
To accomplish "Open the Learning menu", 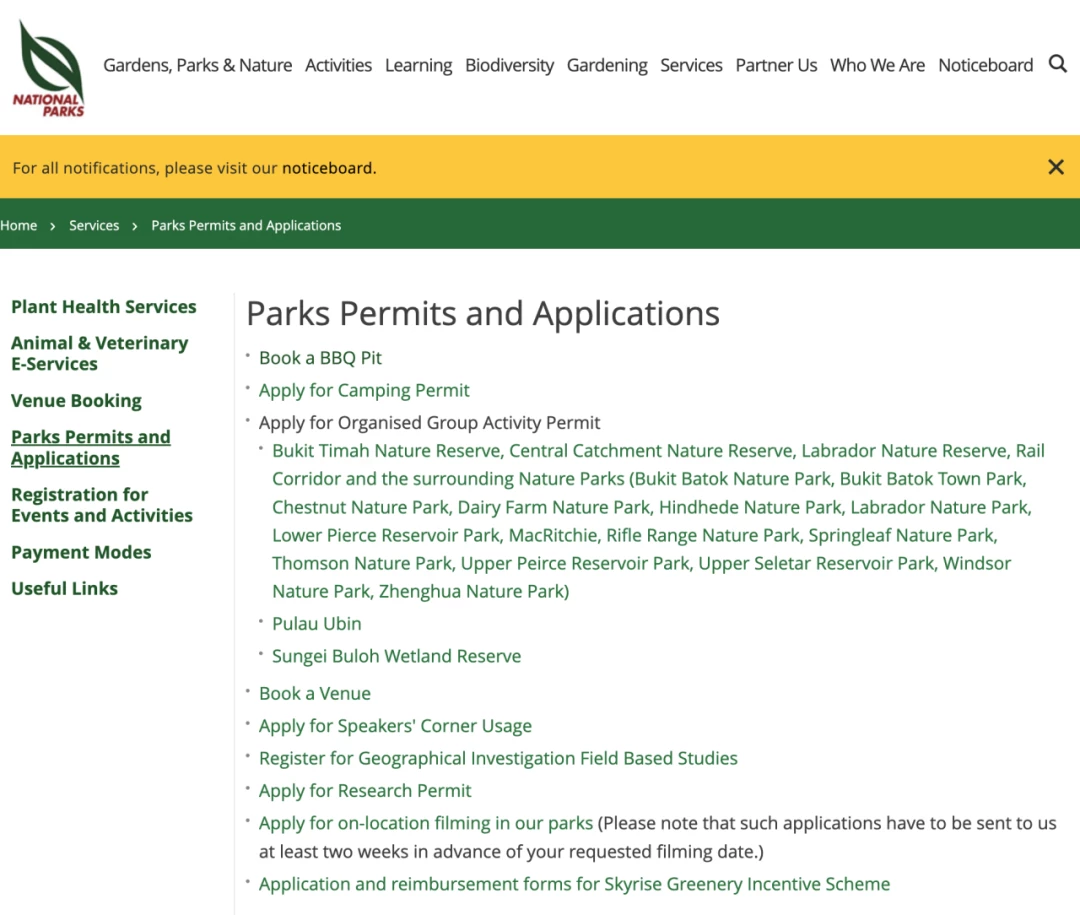I will point(418,65).
